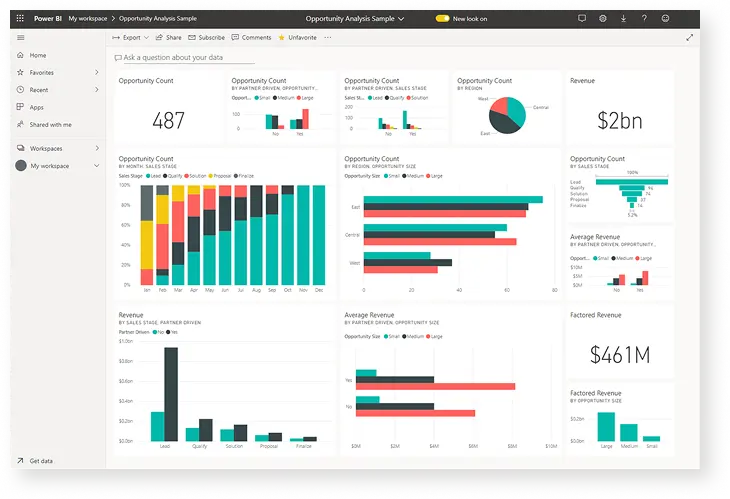Click the Recent clock icon
This screenshot has height=499, width=730.
(x=20, y=89)
